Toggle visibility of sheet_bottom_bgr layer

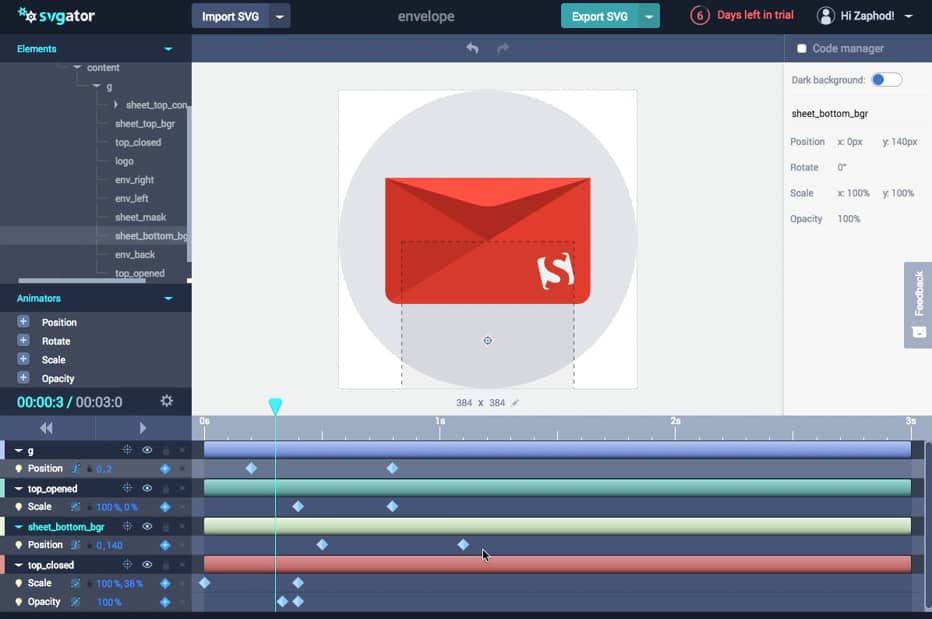pos(147,526)
